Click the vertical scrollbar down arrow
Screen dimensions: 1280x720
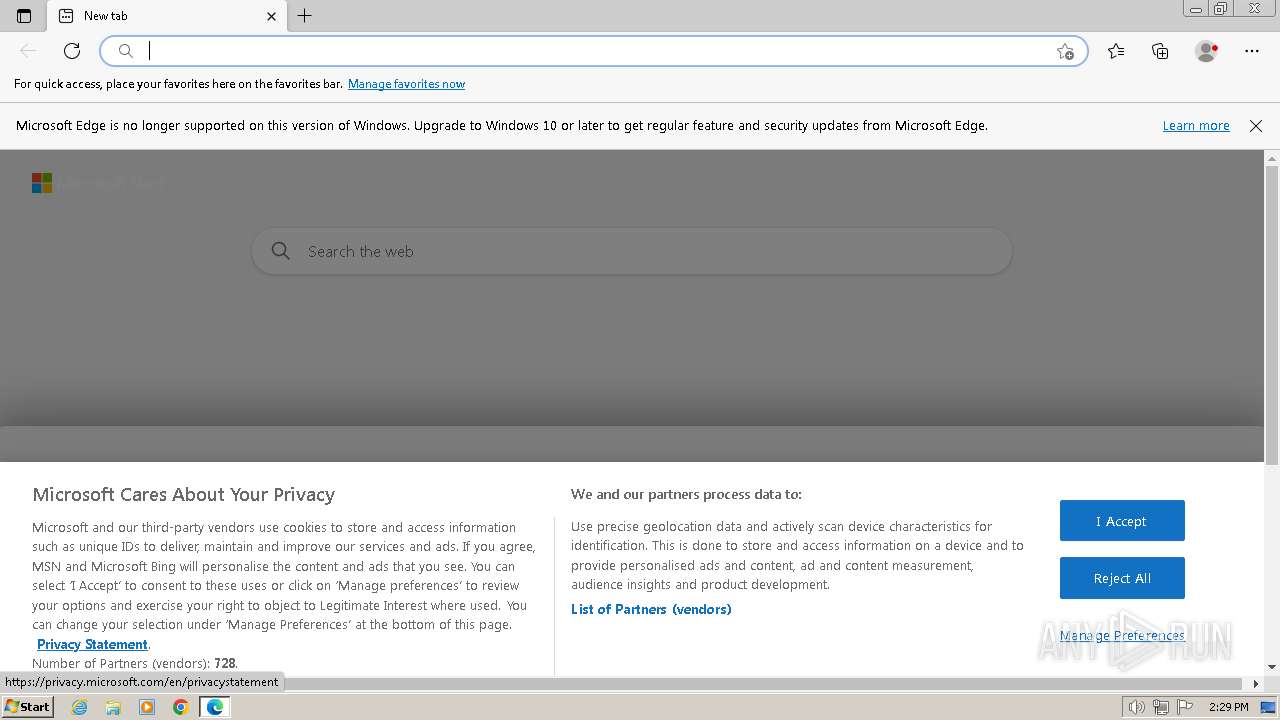(x=1272, y=667)
